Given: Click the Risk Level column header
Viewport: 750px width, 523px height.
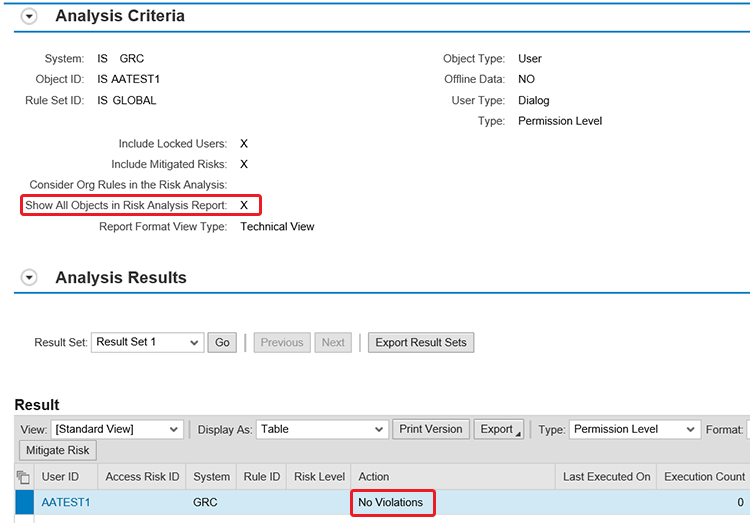Looking at the screenshot, I should pos(319,477).
